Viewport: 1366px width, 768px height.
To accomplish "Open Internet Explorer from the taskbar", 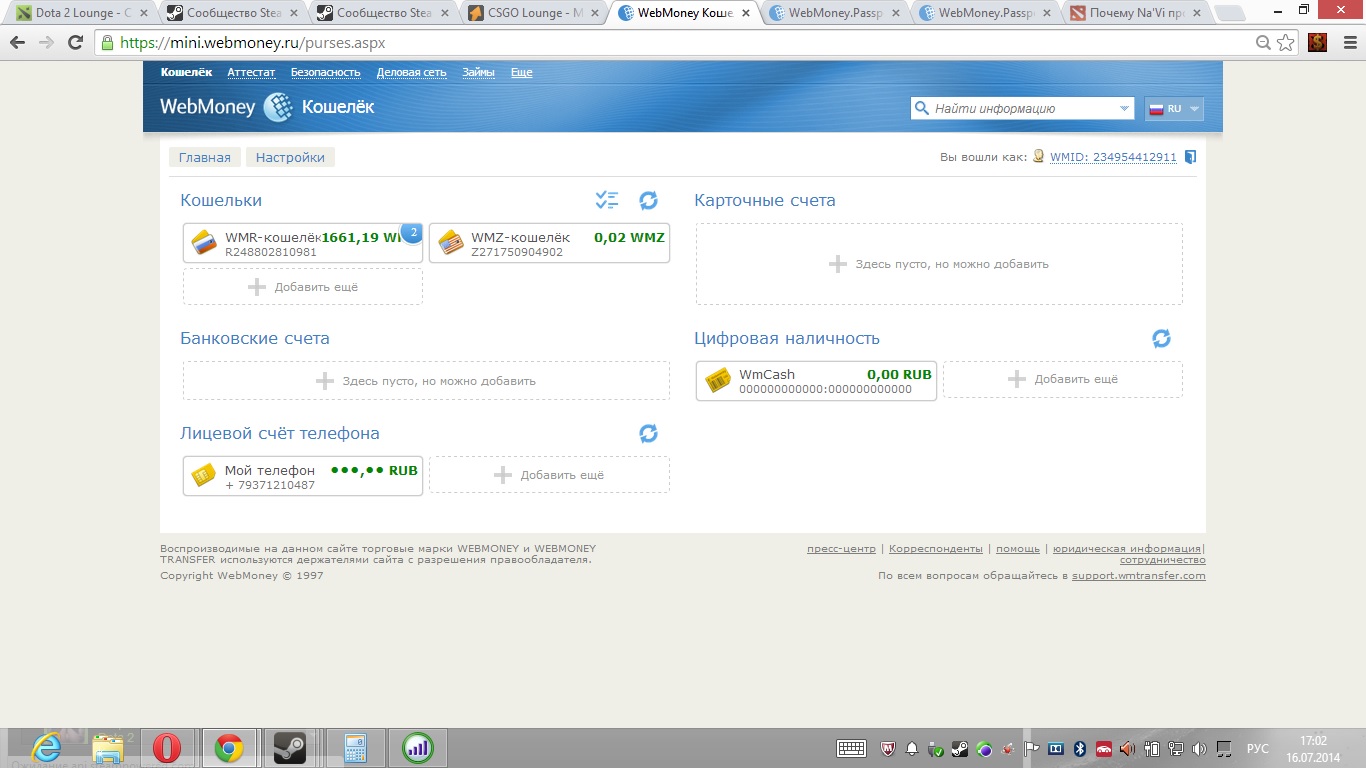I will (46, 747).
